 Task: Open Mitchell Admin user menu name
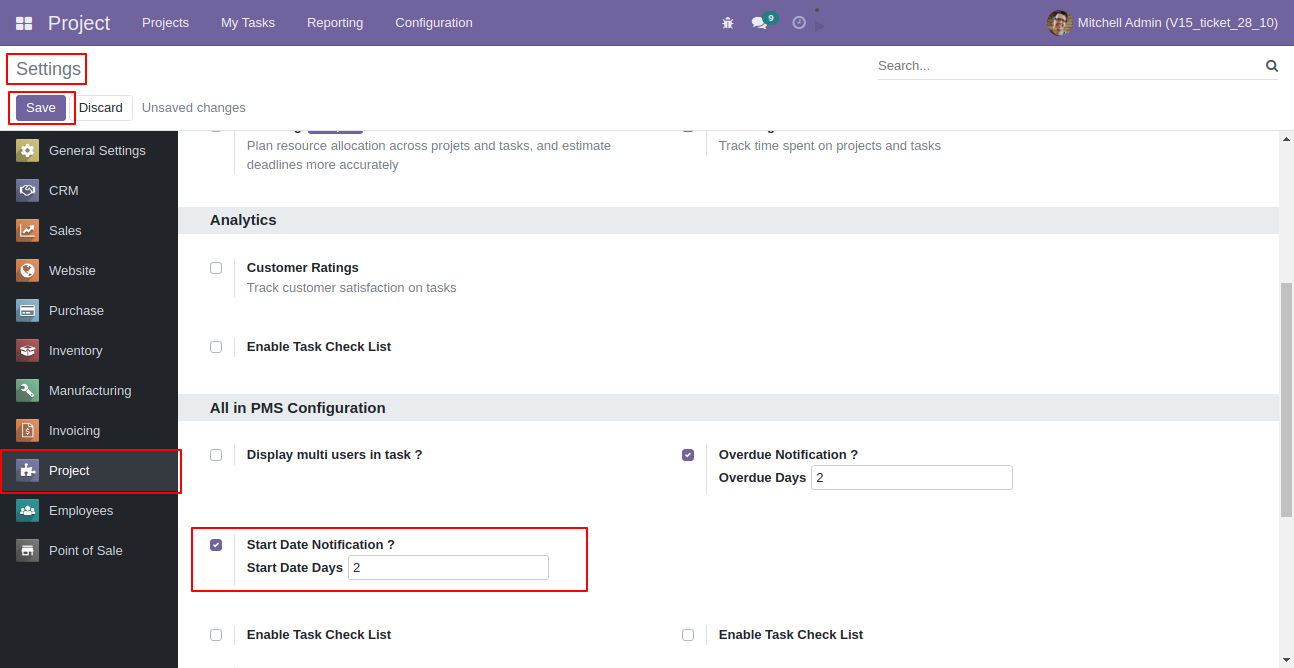coord(1177,22)
